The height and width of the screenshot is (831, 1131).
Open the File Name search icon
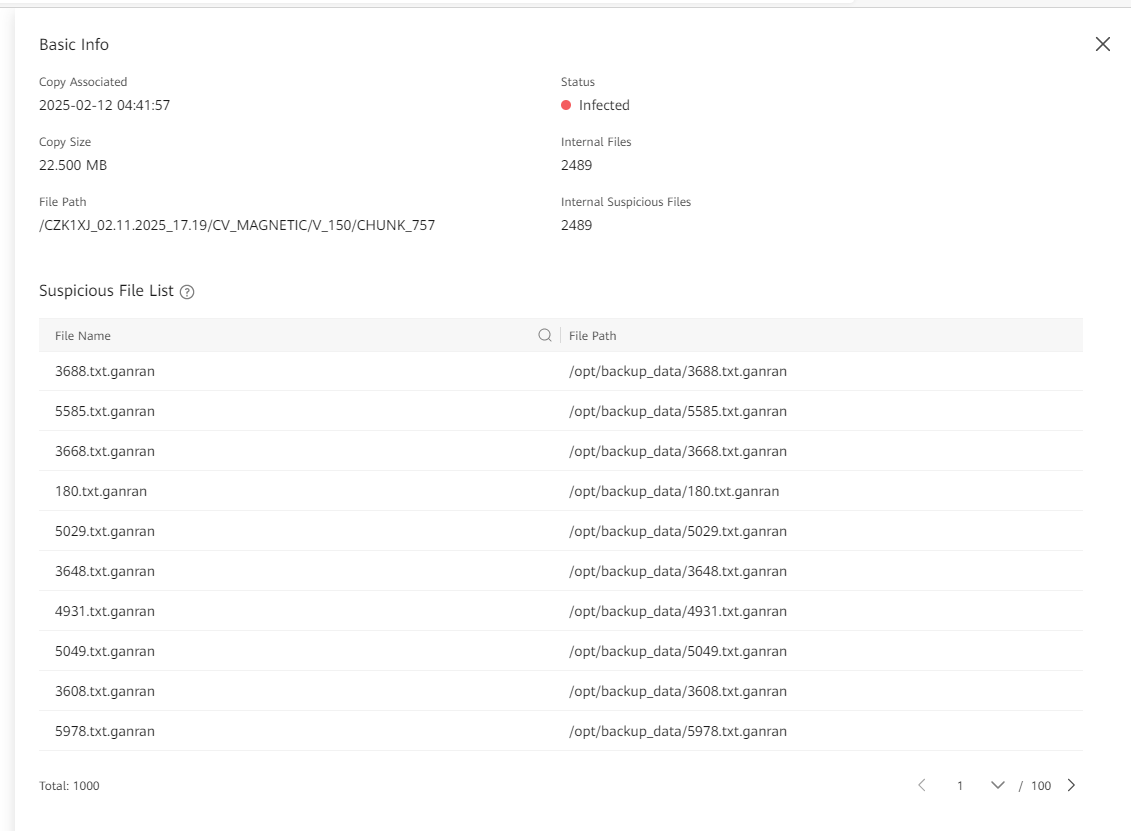click(545, 335)
